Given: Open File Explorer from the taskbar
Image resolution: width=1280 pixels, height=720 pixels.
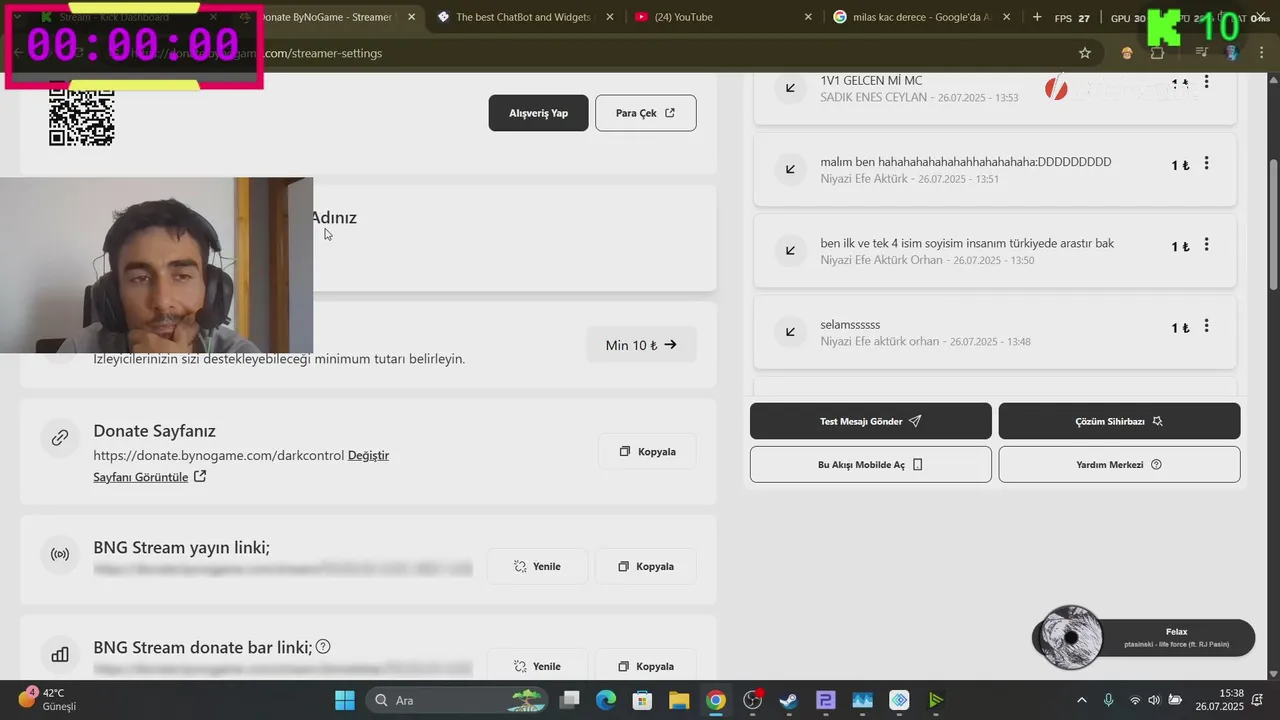Looking at the screenshot, I should 679,700.
